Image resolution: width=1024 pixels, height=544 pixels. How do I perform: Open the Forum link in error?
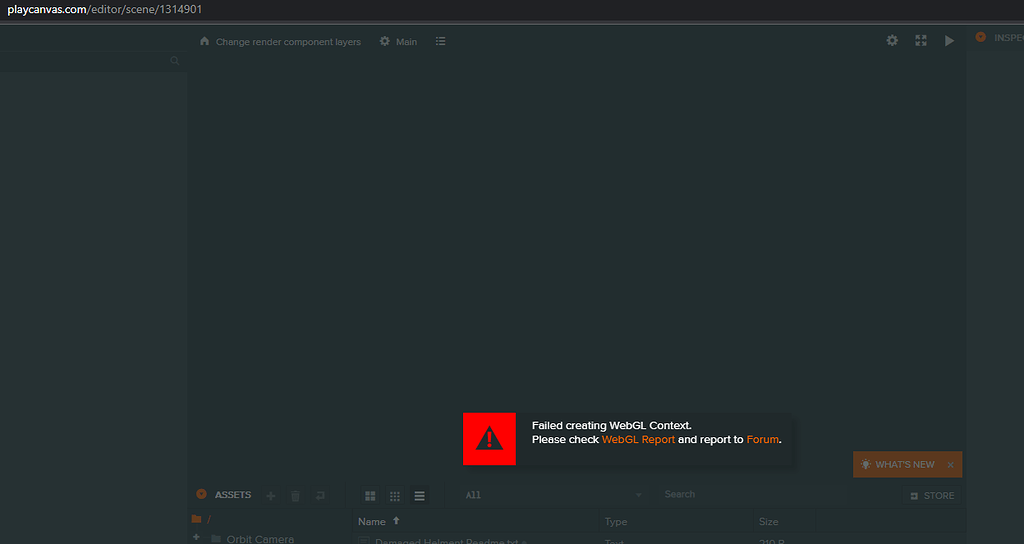click(762, 440)
